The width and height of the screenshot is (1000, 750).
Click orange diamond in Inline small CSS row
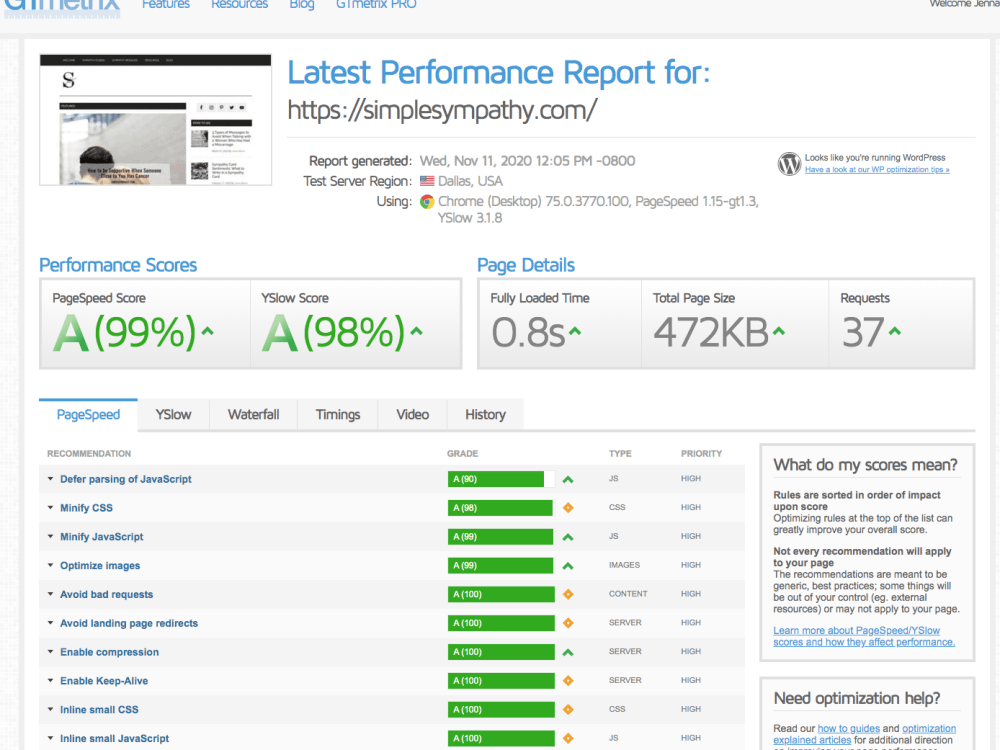(x=568, y=709)
